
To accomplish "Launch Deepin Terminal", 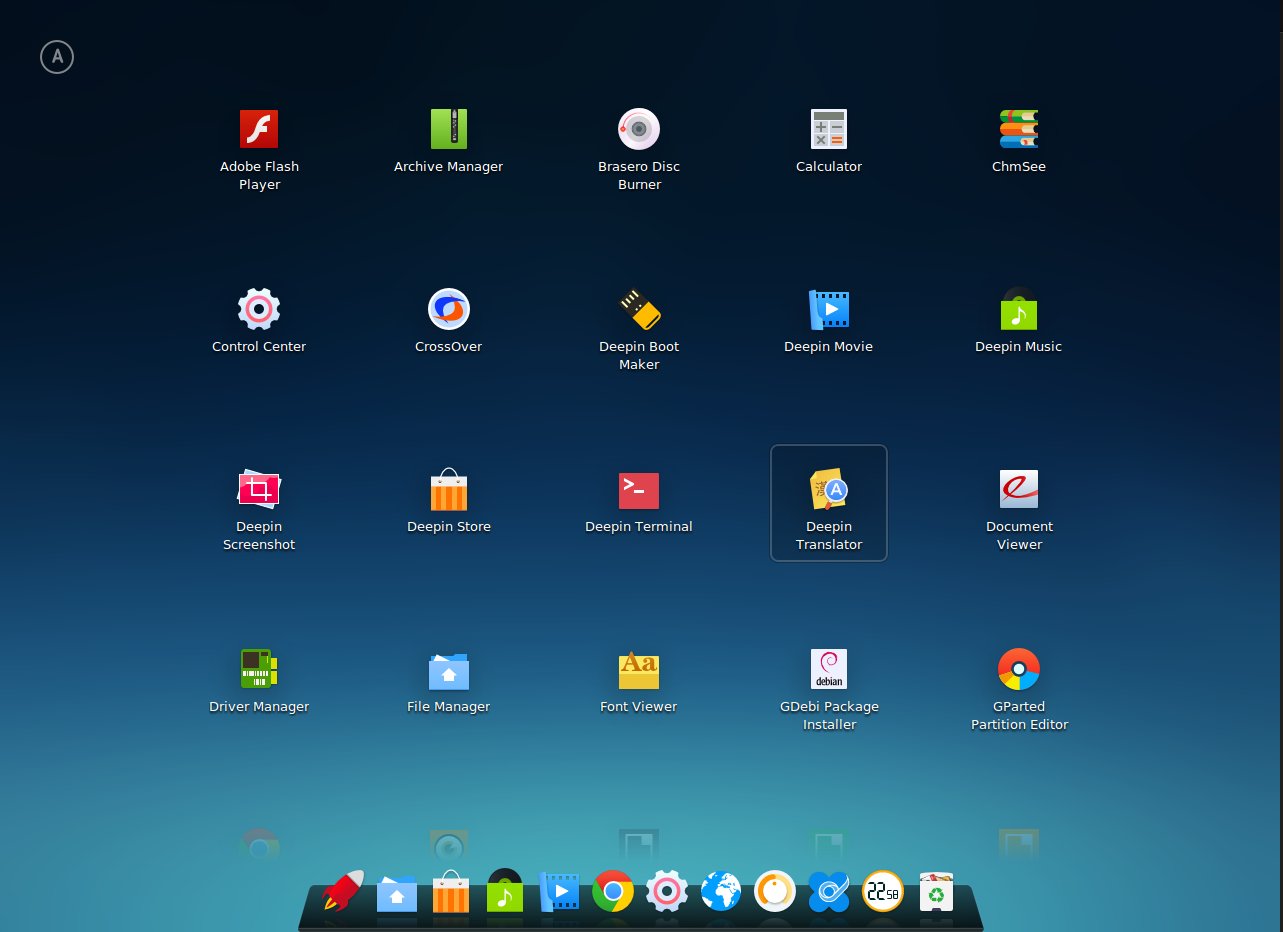I will pos(639,490).
